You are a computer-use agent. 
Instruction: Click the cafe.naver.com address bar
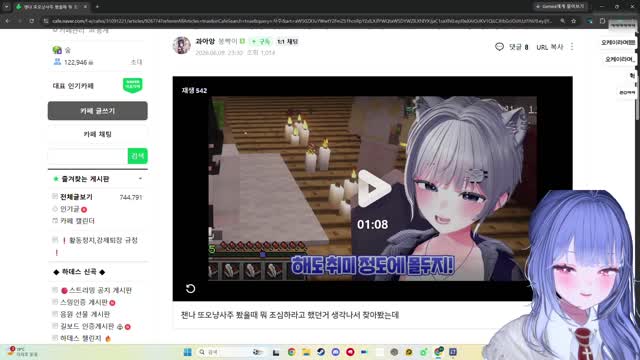302,21
